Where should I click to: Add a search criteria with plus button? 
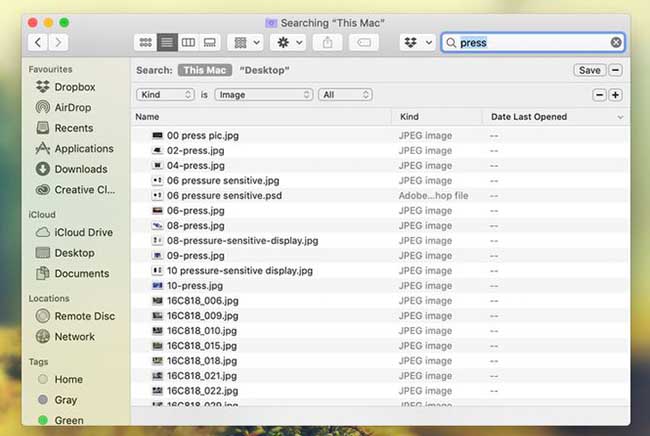[615, 94]
